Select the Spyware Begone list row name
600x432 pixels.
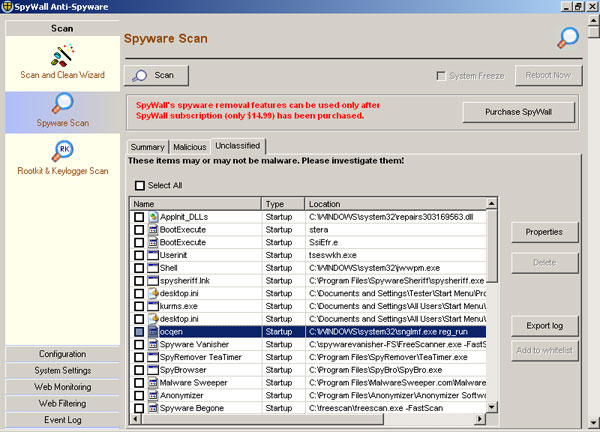(x=192, y=408)
